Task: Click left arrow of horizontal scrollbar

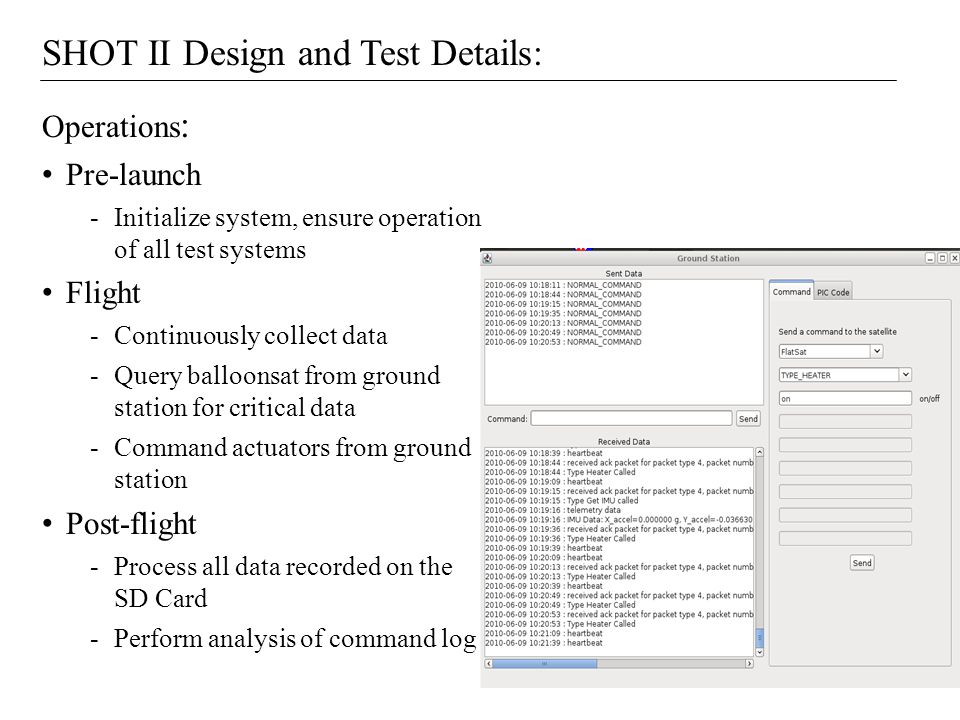Action: pyautogui.click(x=489, y=664)
